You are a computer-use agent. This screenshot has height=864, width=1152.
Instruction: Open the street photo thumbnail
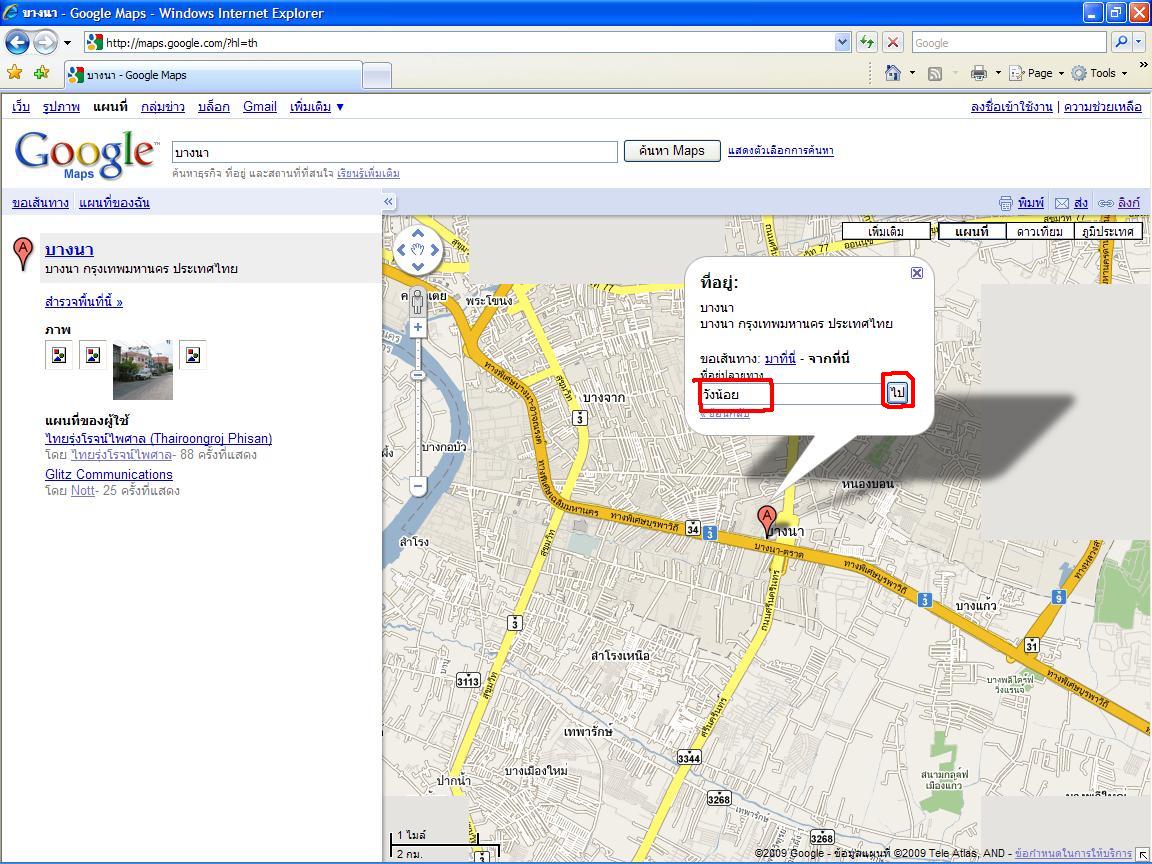click(x=143, y=370)
